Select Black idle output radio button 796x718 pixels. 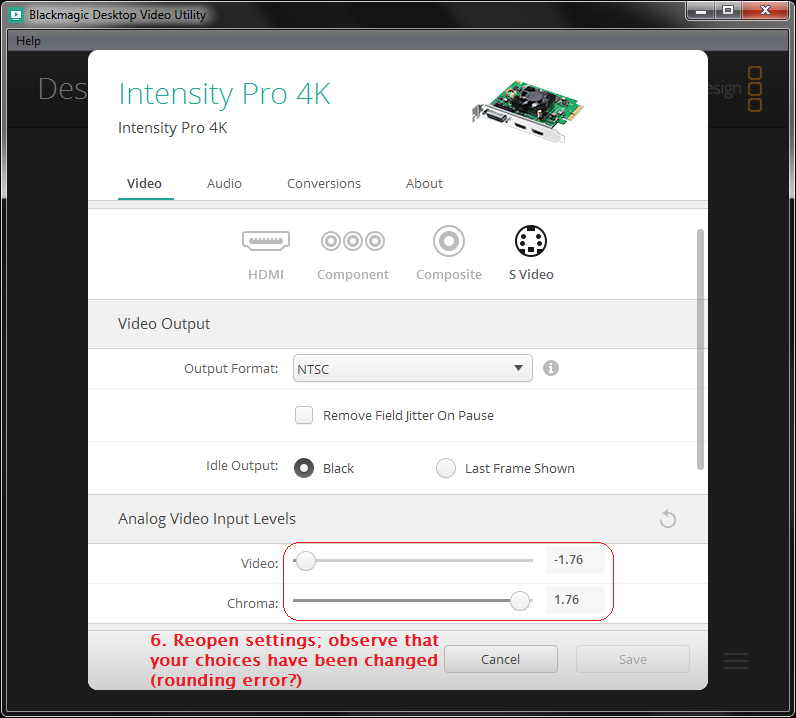point(304,468)
